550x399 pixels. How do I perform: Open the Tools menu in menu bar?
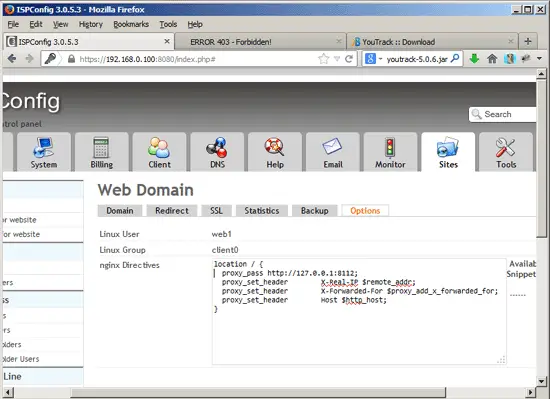[168, 24]
